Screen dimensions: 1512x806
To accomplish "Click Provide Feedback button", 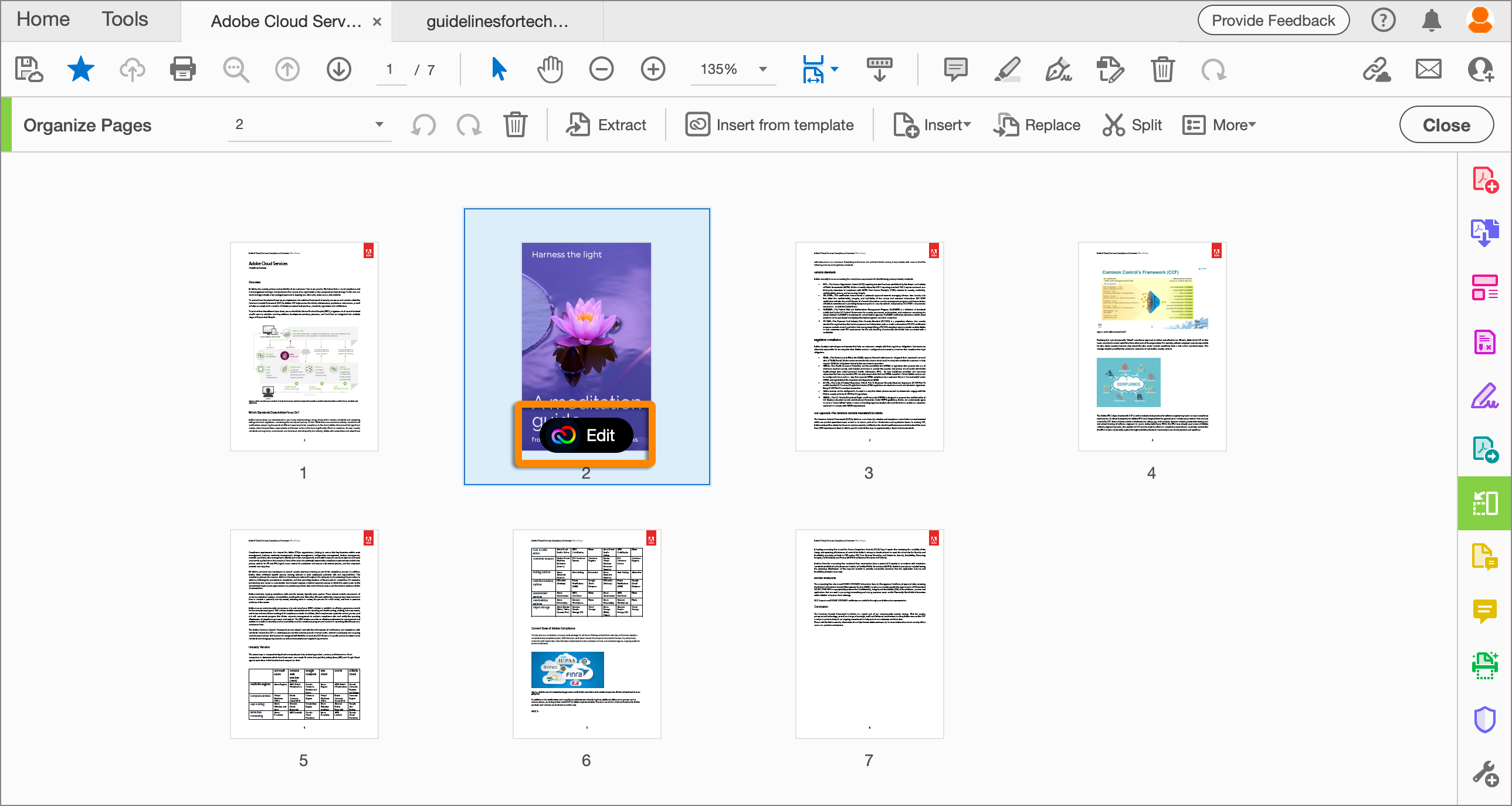I will pyautogui.click(x=1273, y=21).
